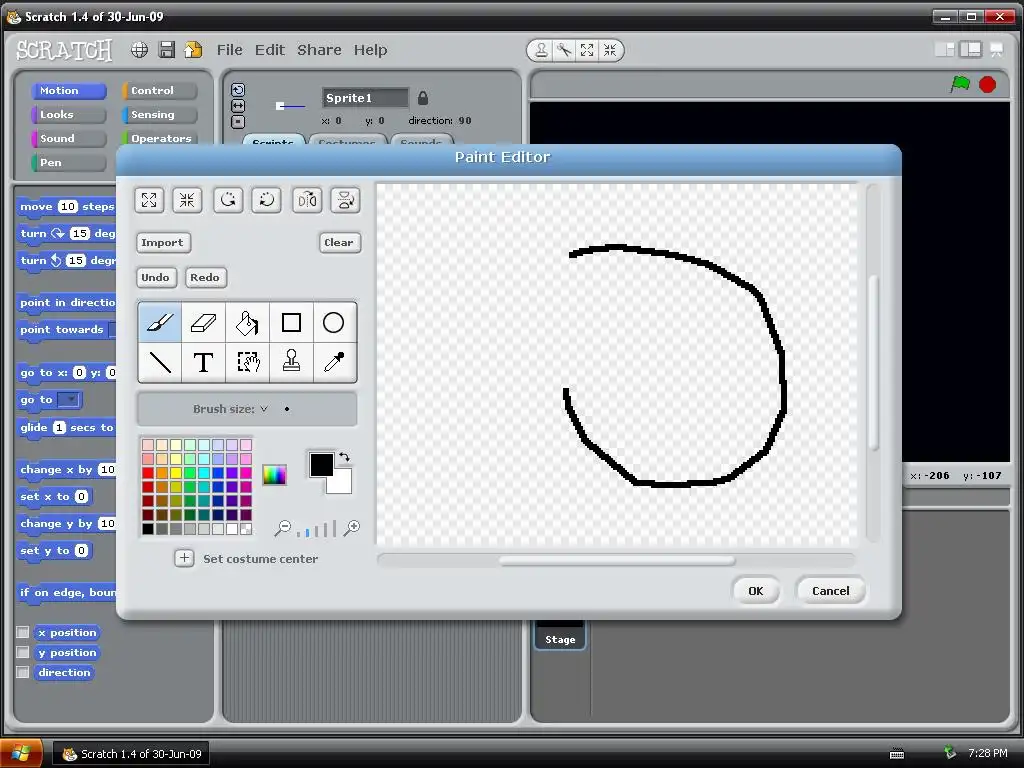Swap foreground and background colors
Screen dimensions: 1024x768
tap(344, 456)
